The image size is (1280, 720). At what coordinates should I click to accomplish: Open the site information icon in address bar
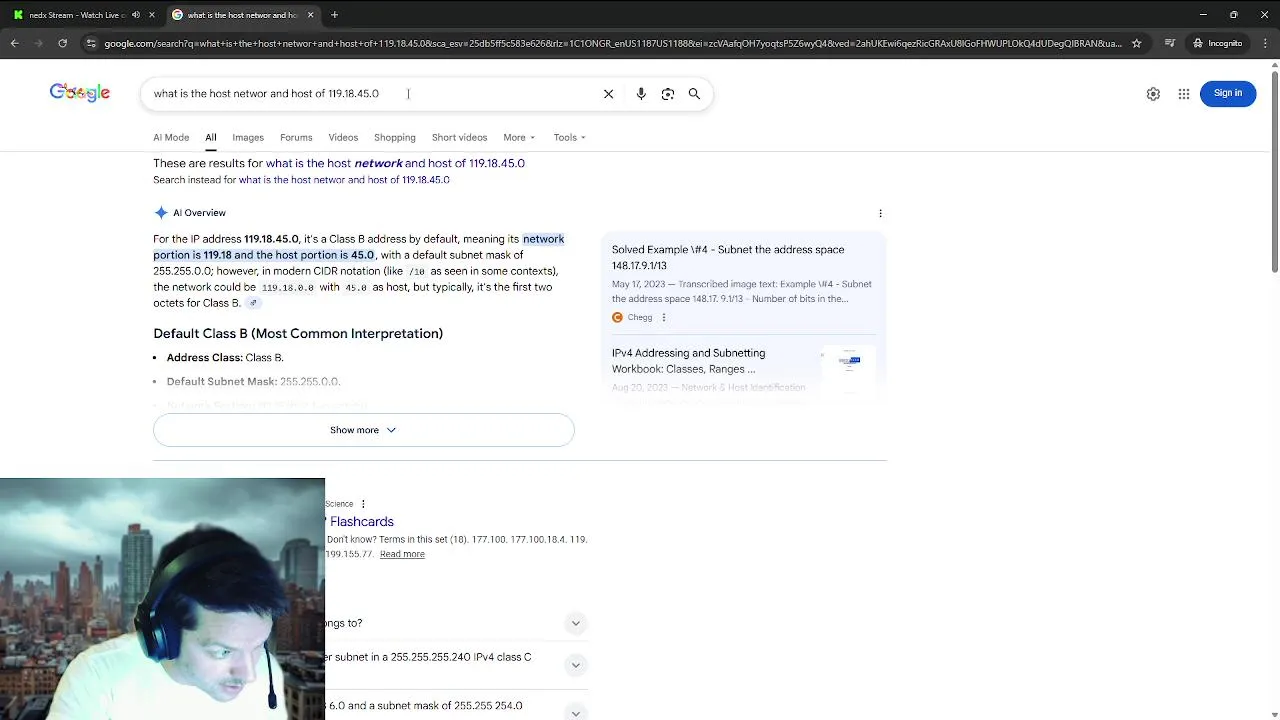[91, 43]
